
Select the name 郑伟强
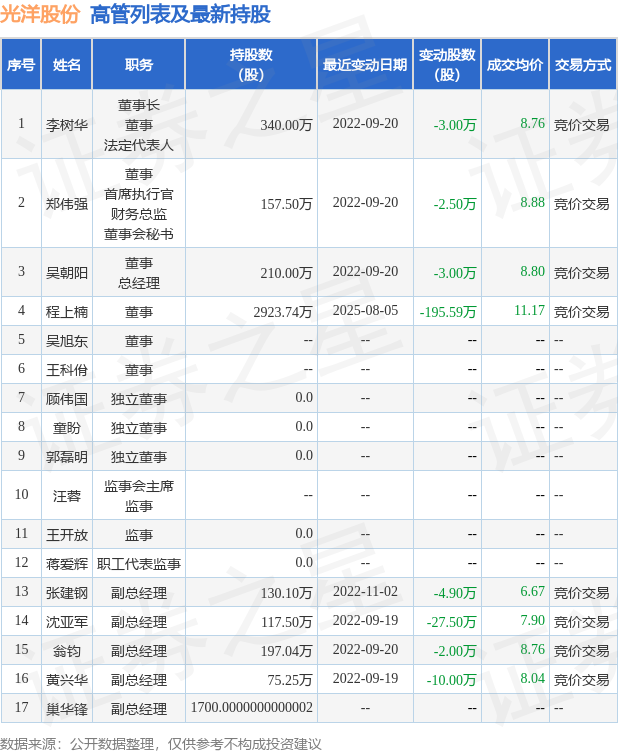(x=67, y=204)
